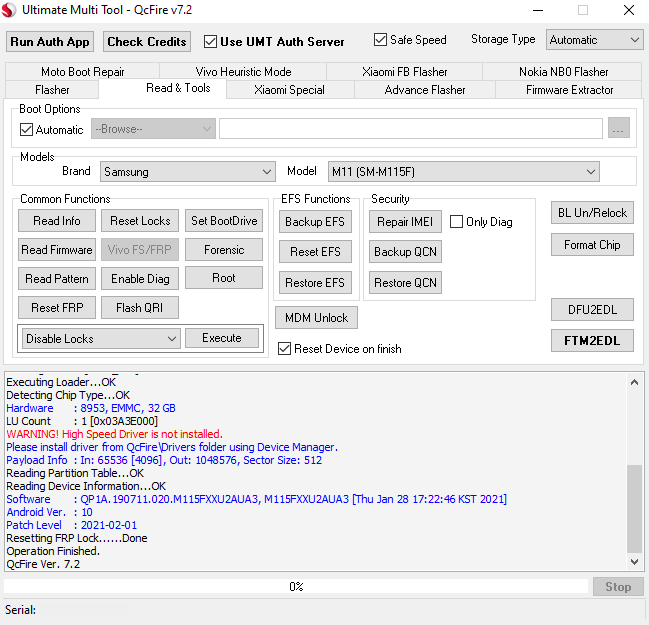Minimize the QcFire window
649x625 pixels.
[538, 10]
